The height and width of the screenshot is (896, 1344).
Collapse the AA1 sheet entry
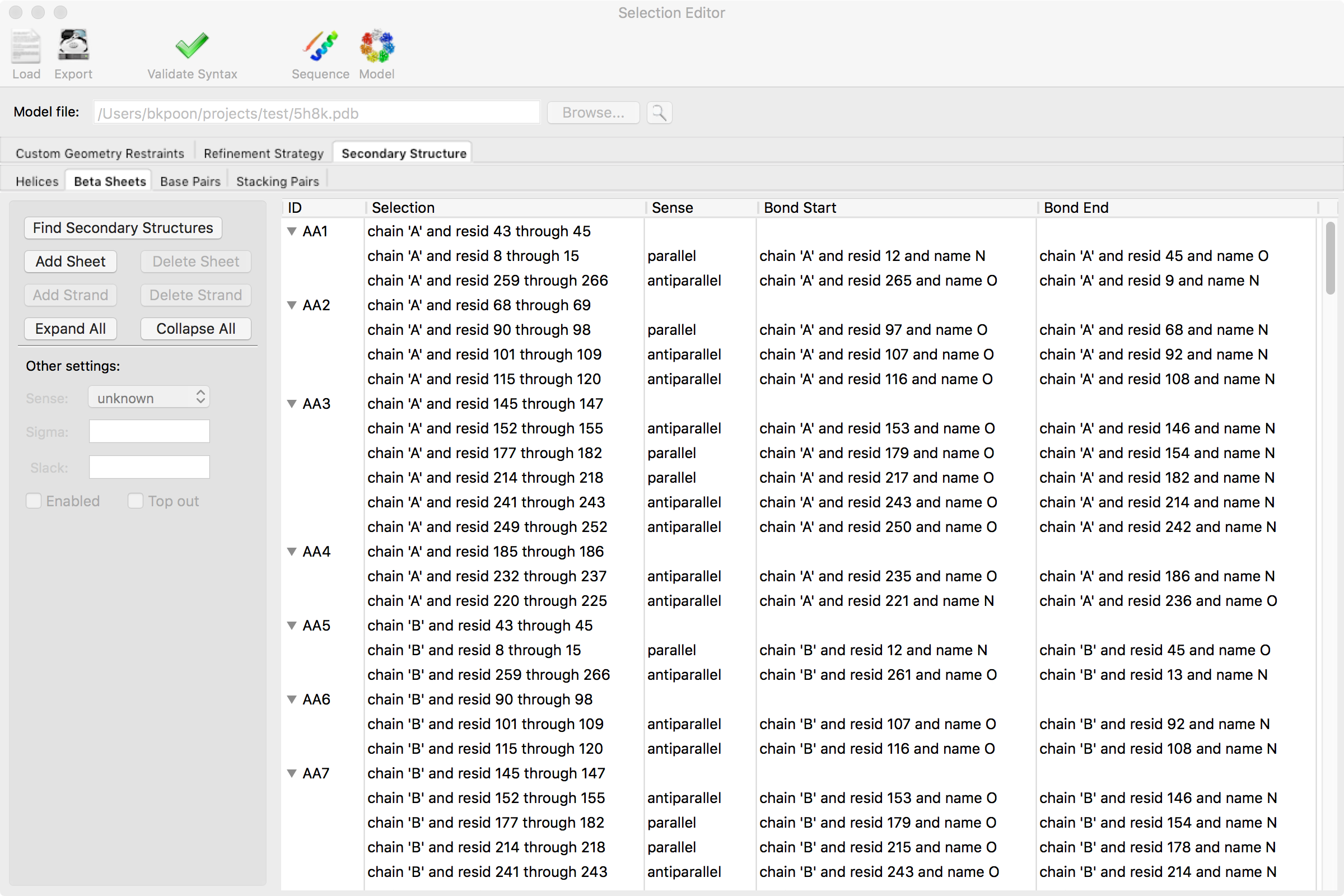[291, 231]
